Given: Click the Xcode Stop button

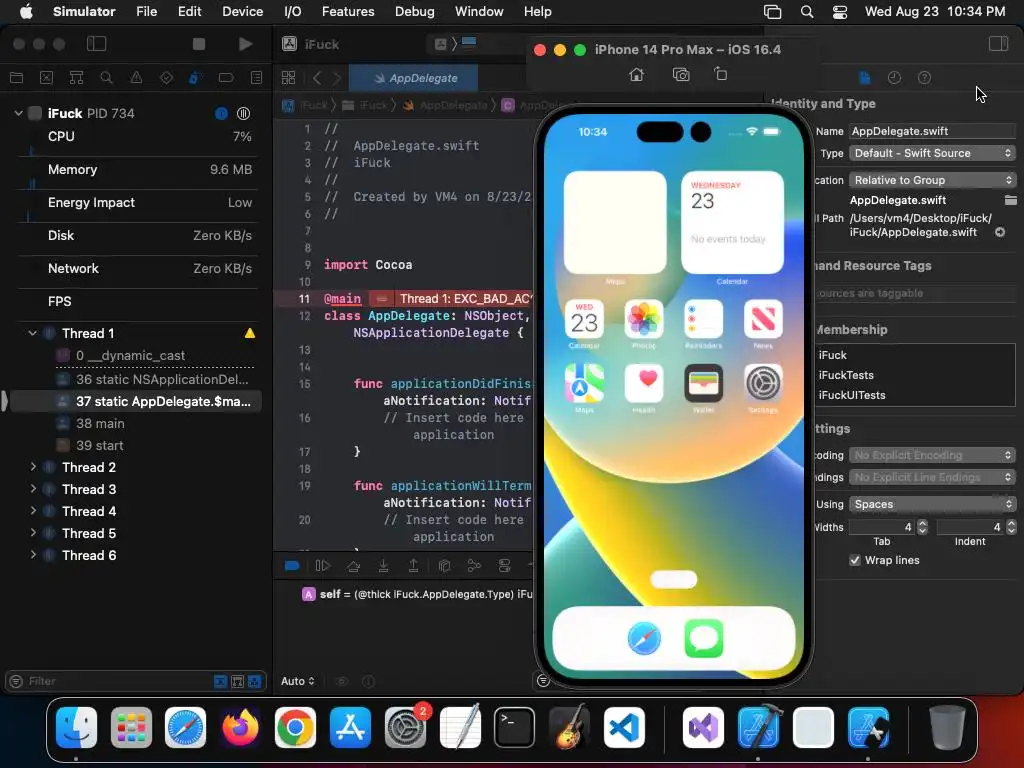Looking at the screenshot, I should 199,44.
